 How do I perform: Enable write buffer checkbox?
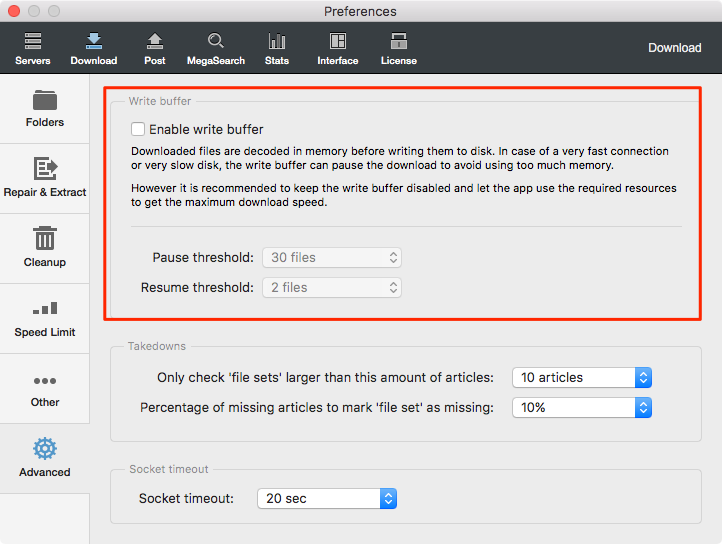point(138,129)
